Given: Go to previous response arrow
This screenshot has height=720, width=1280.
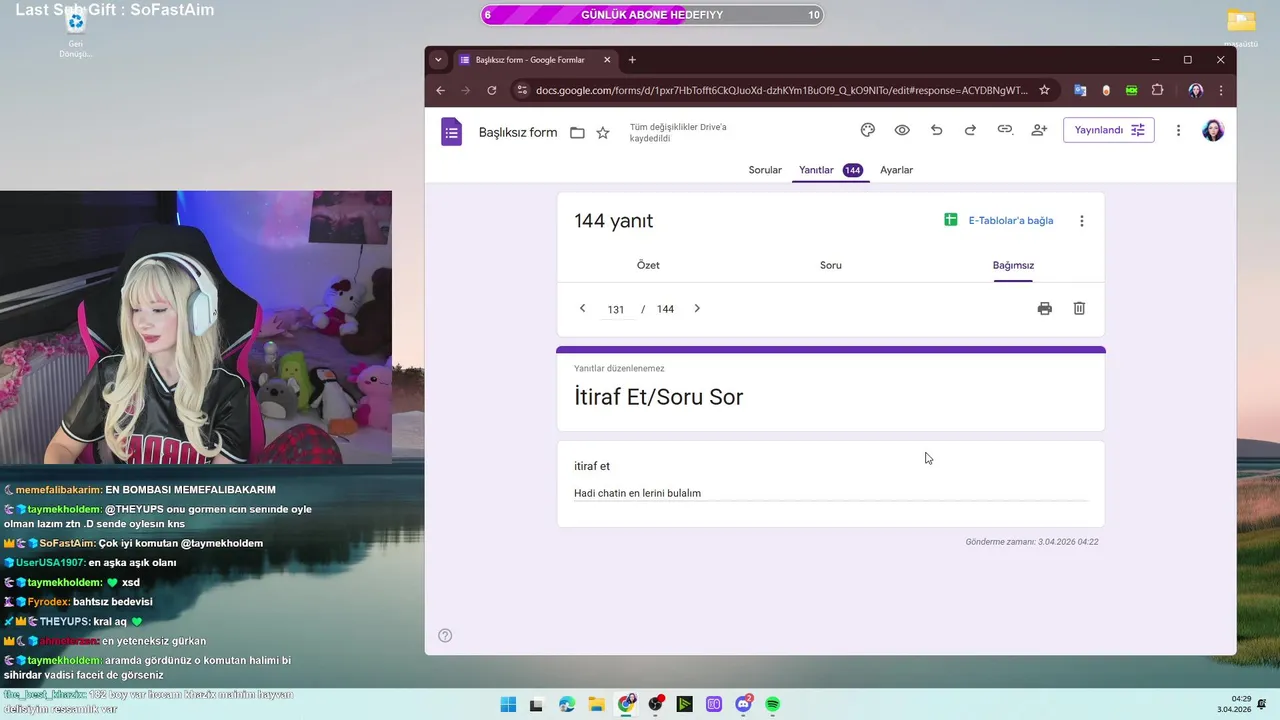Looking at the screenshot, I should pos(582,308).
